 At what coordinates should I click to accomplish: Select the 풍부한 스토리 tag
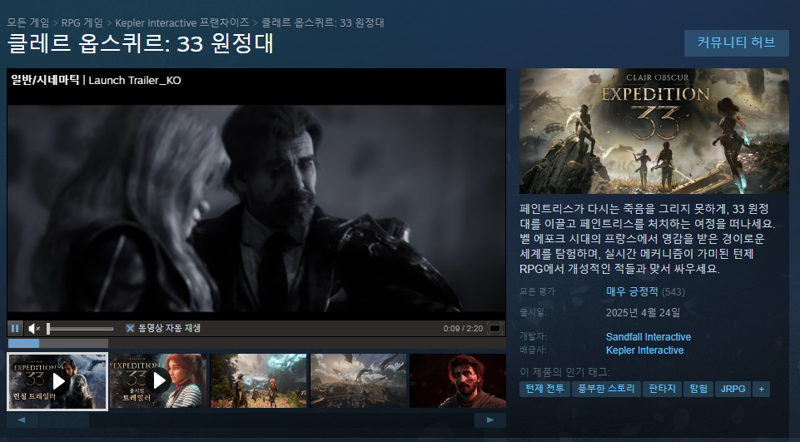606,389
